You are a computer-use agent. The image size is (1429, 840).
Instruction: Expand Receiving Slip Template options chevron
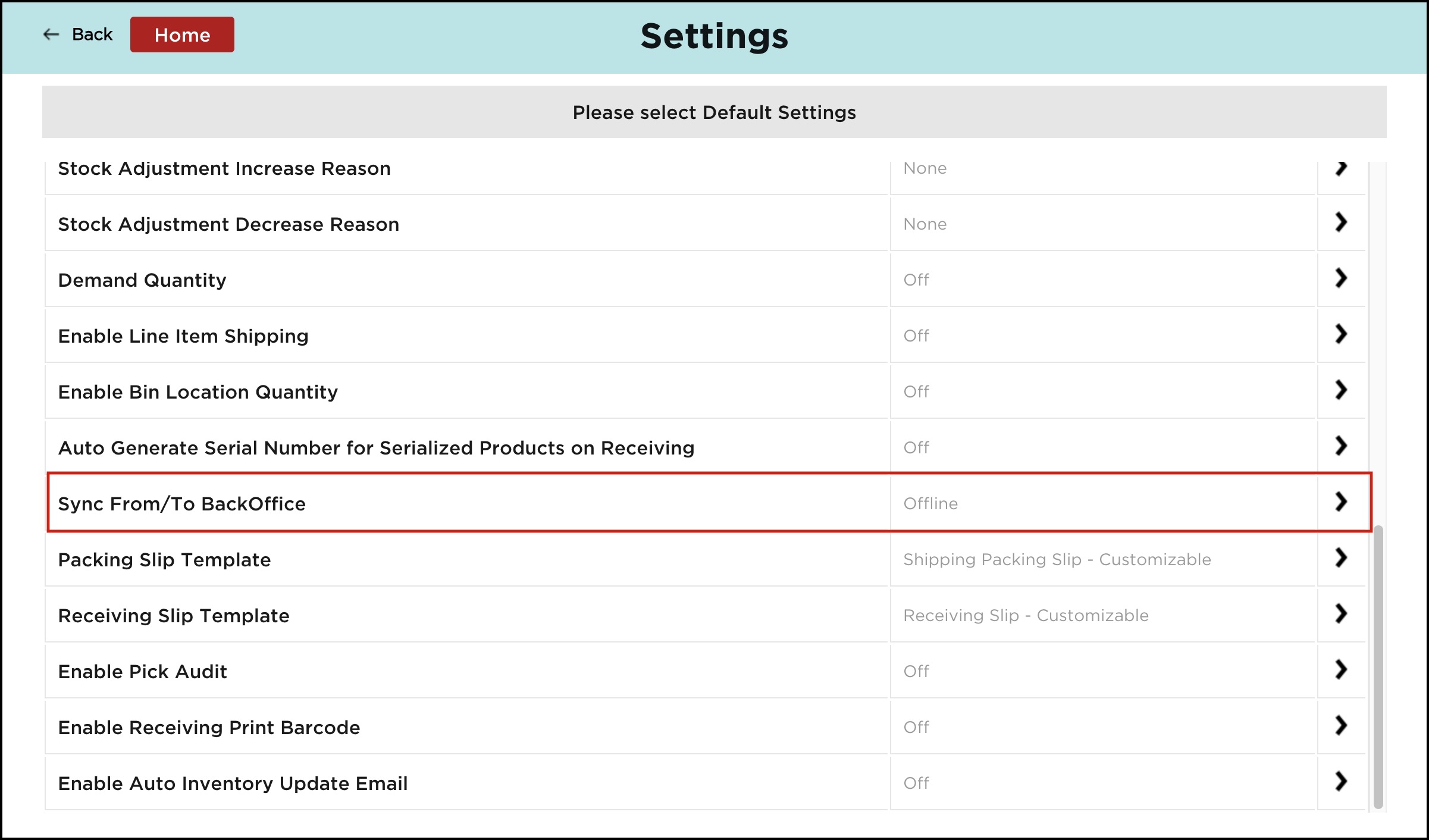[x=1341, y=614]
